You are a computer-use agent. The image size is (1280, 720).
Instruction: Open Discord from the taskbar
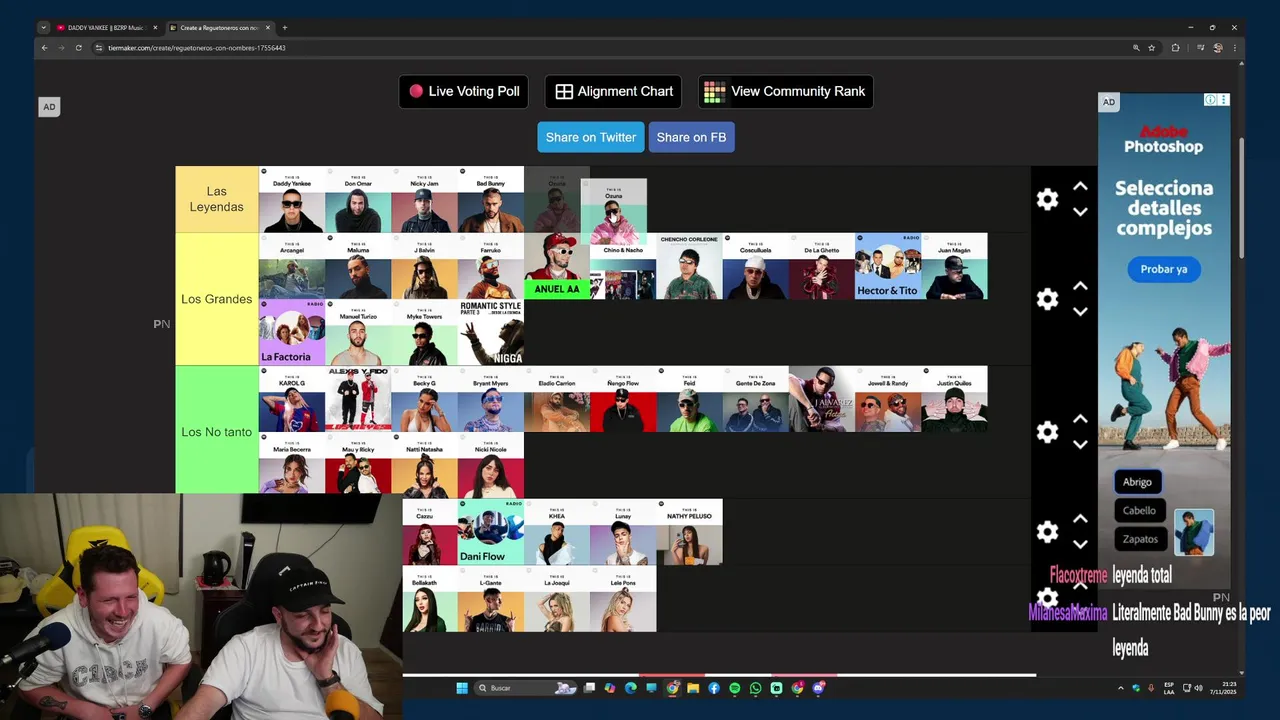click(819, 688)
